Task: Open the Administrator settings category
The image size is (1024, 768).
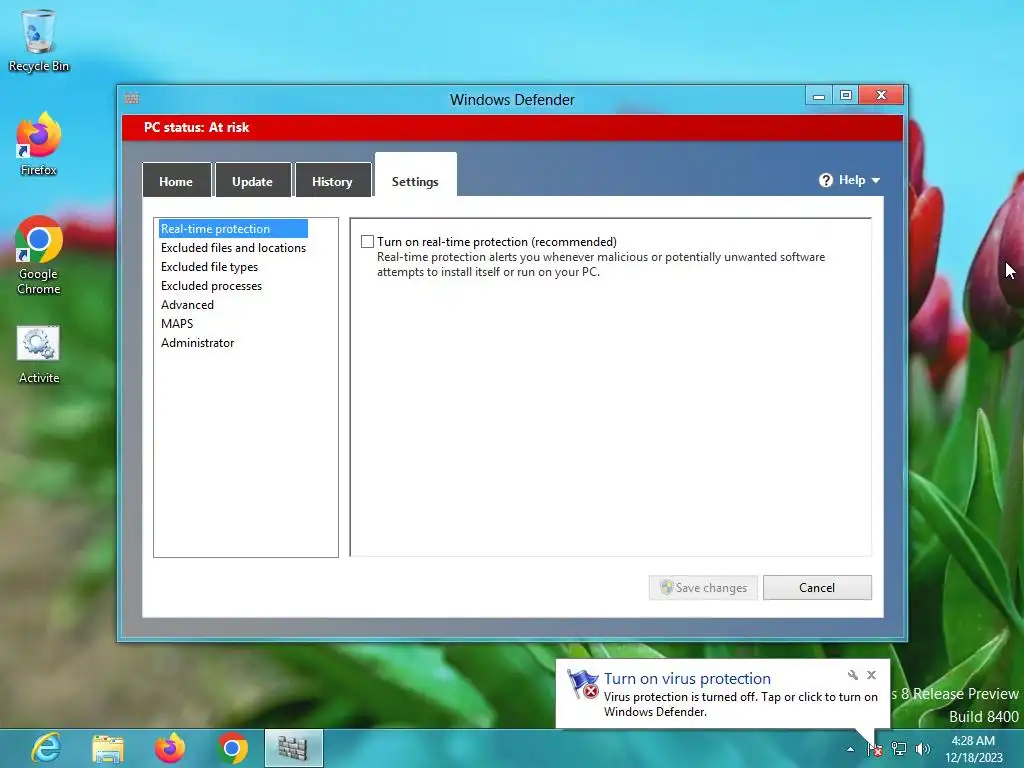Action: (197, 342)
